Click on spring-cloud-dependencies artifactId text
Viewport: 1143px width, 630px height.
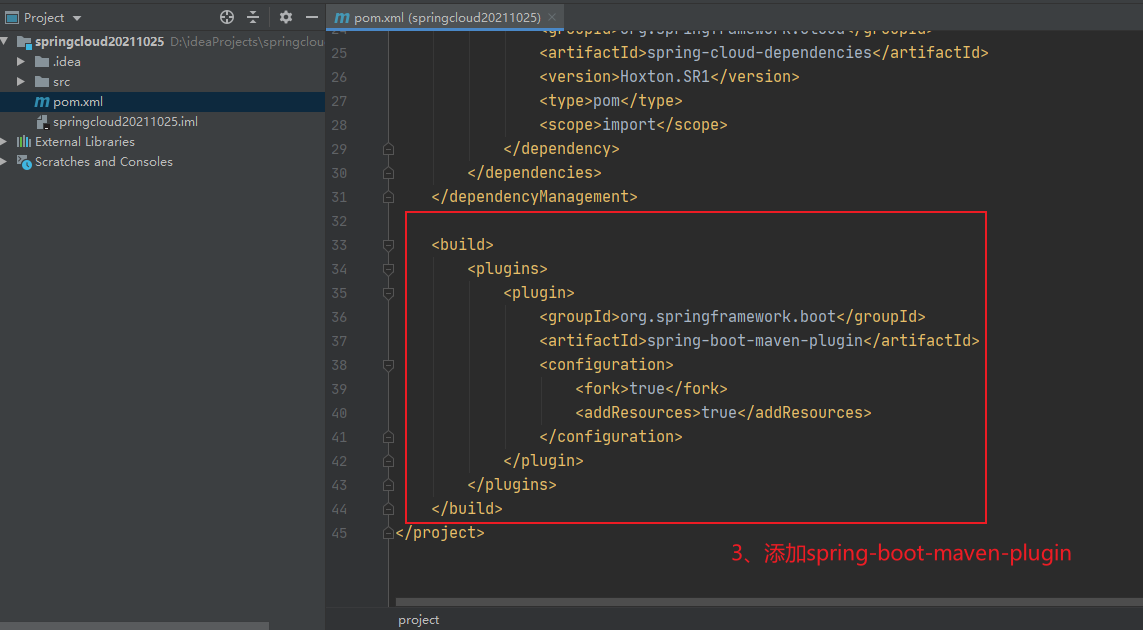point(759,52)
